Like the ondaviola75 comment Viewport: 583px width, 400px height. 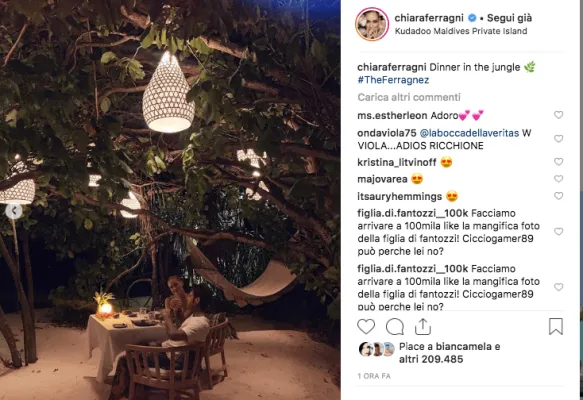[558, 139]
